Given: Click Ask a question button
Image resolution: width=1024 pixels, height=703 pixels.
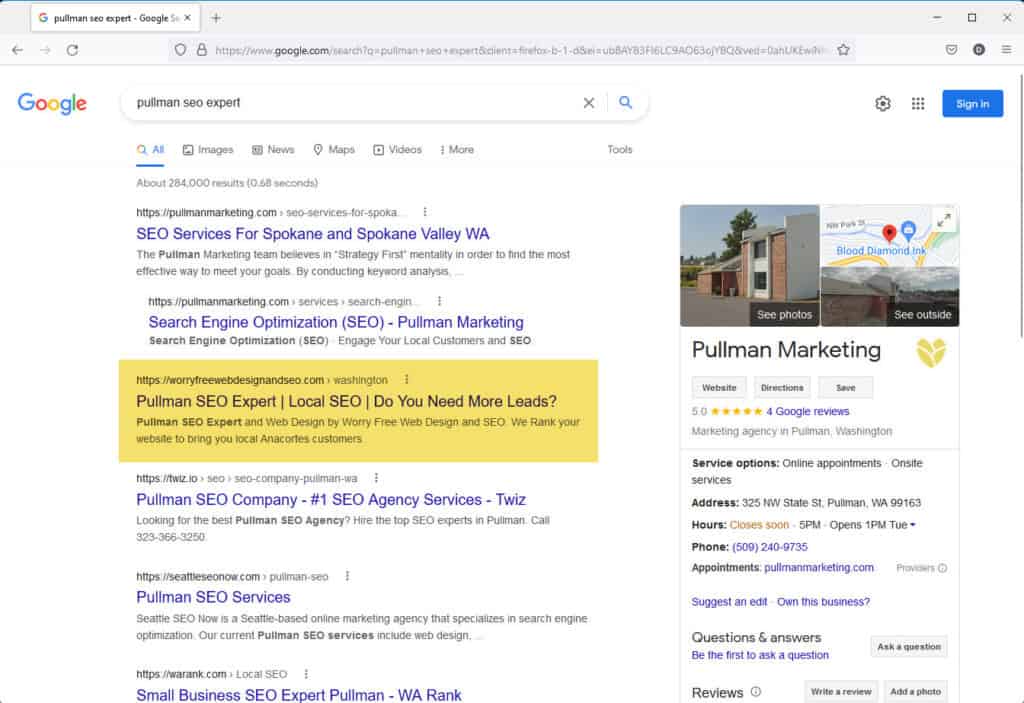Looking at the screenshot, I should 909,647.
